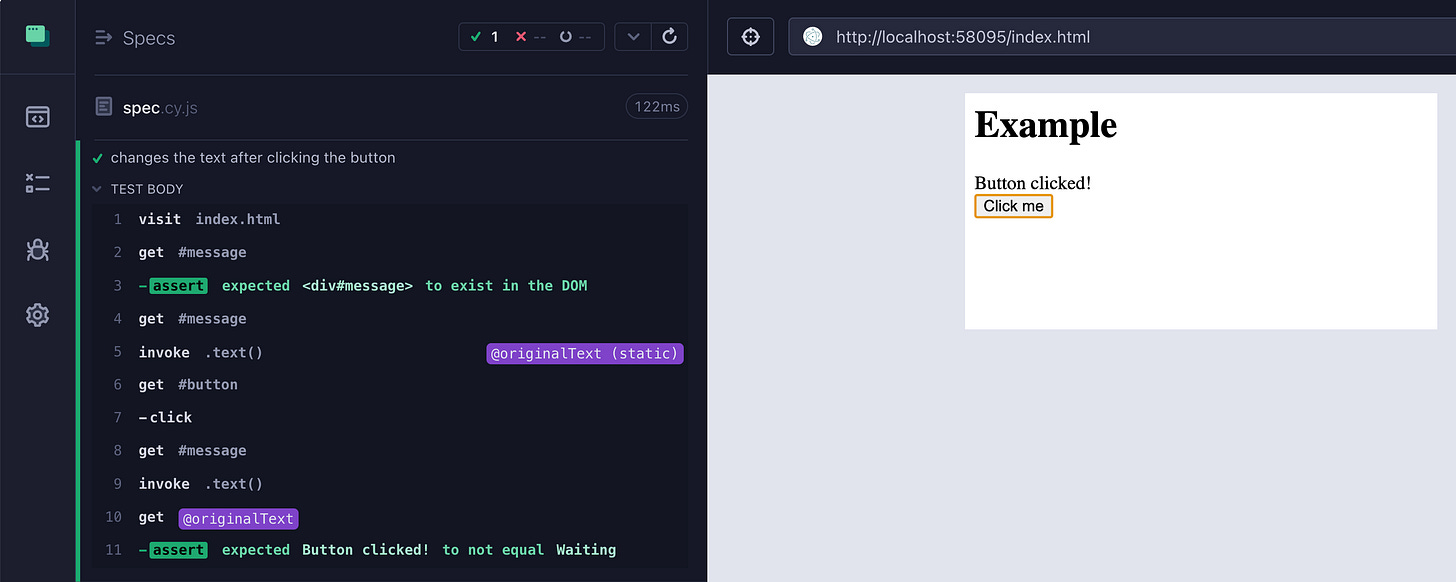The image size is (1456, 582).
Task: Select command 4 get #message
Action: 390,318
